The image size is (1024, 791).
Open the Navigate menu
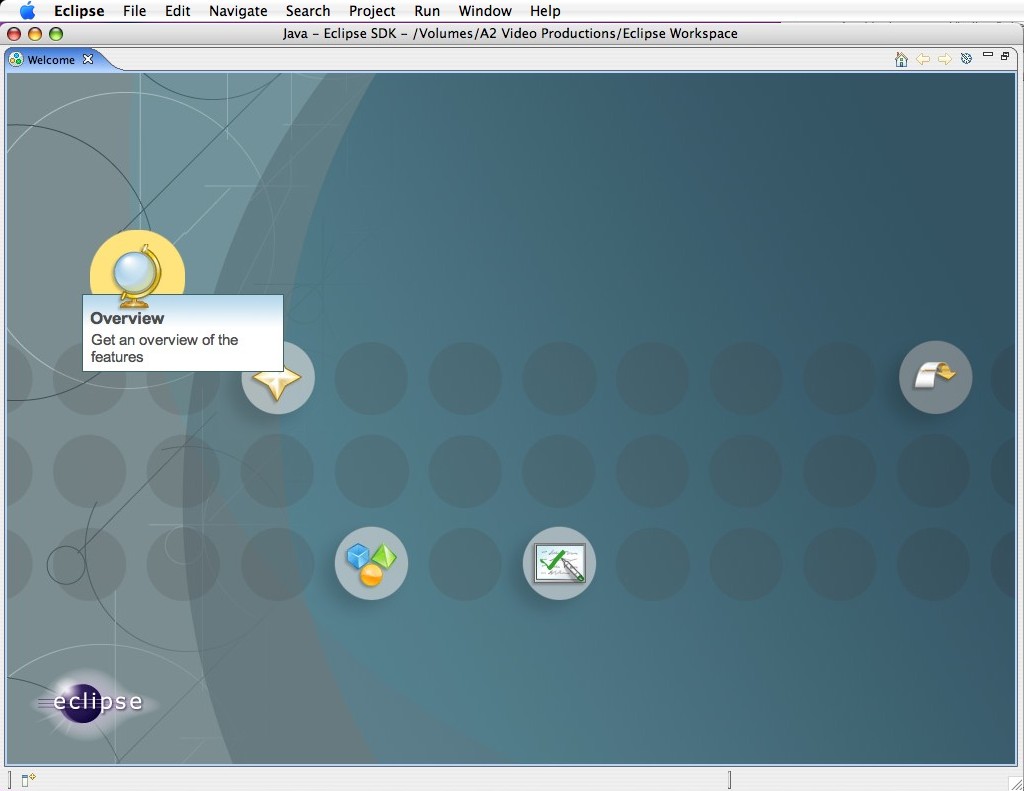(x=238, y=11)
